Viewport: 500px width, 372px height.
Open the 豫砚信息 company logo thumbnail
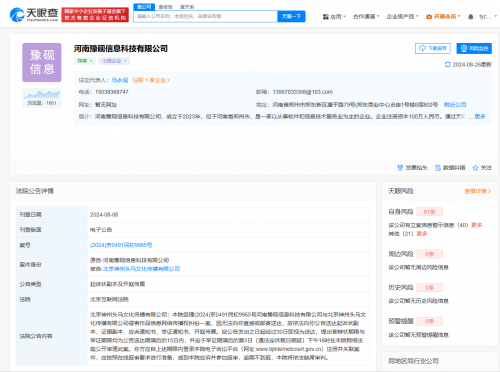click(42, 62)
